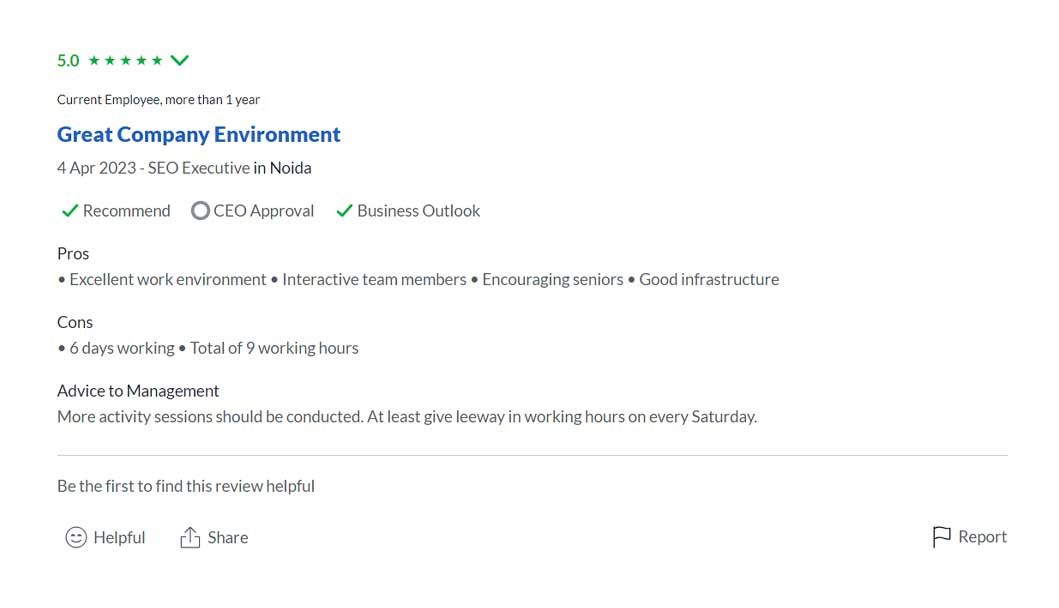Click "Be the first to find this review helpful"
The image size is (1059, 608).
pyautogui.click(x=186, y=486)
